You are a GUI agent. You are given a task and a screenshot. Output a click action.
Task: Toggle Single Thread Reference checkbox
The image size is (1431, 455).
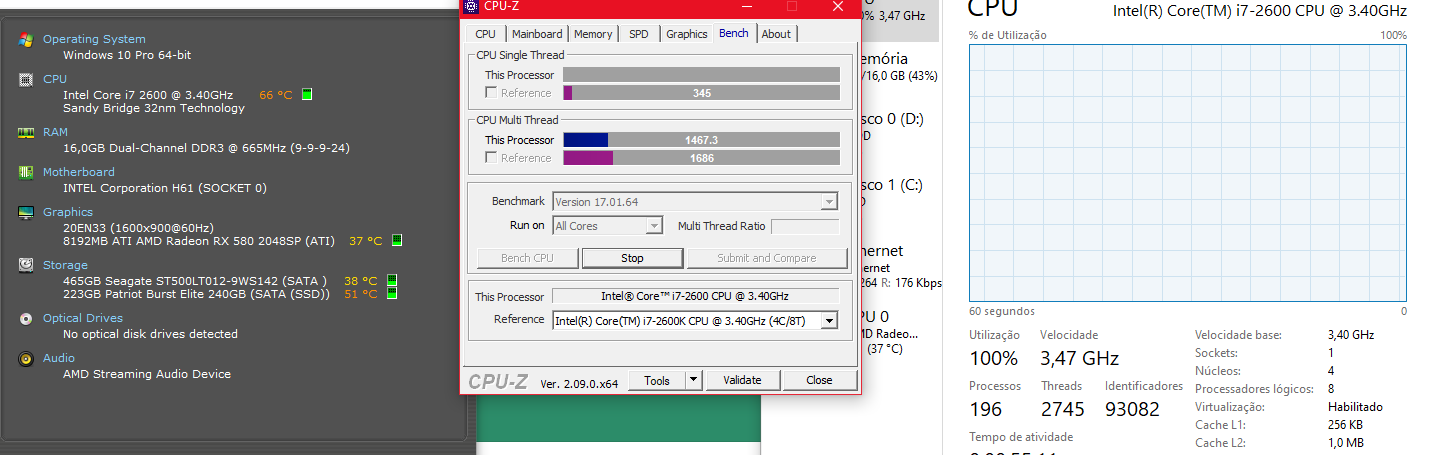coord(491,93)
